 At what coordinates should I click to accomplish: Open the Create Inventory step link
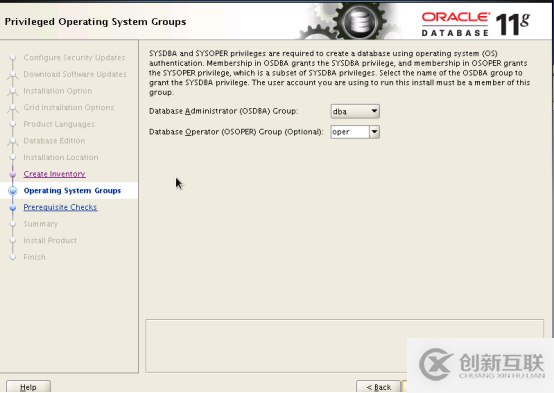(x=54, y=174)
